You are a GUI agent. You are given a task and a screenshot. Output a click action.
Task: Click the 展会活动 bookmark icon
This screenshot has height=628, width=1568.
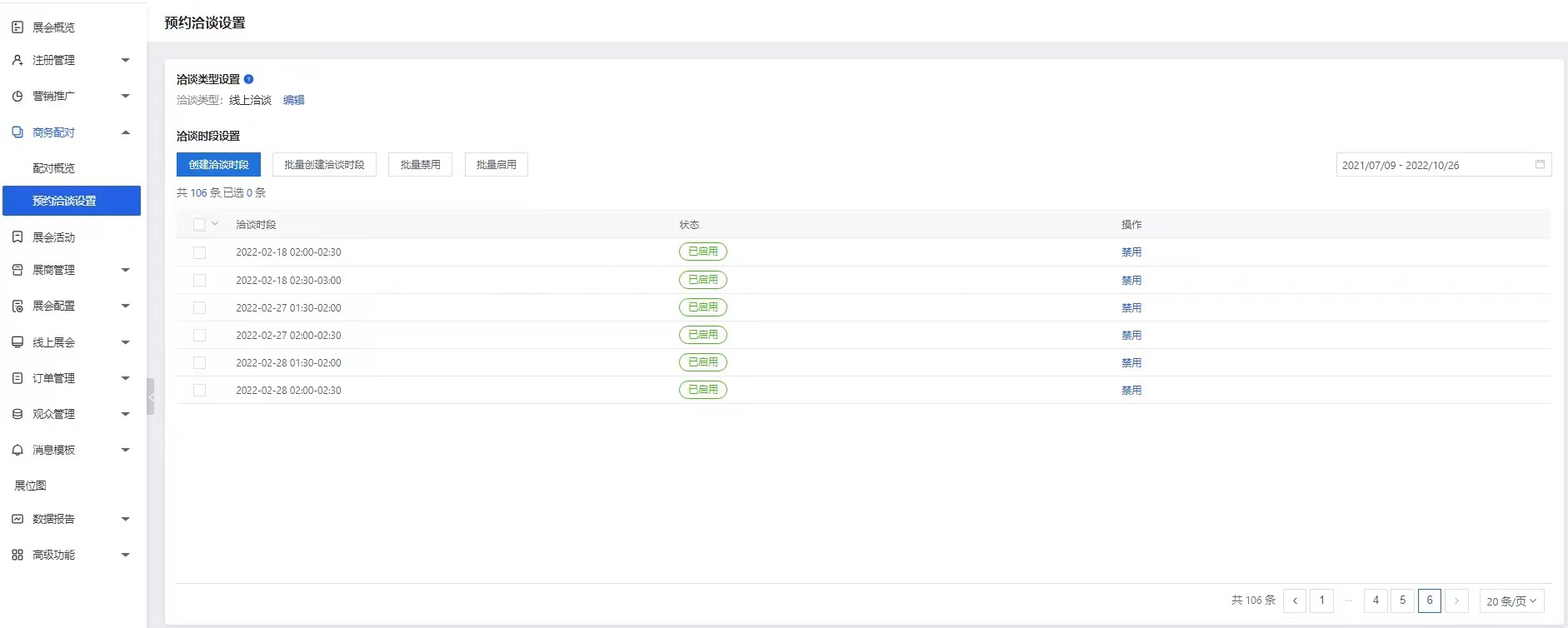coord(17,237)
